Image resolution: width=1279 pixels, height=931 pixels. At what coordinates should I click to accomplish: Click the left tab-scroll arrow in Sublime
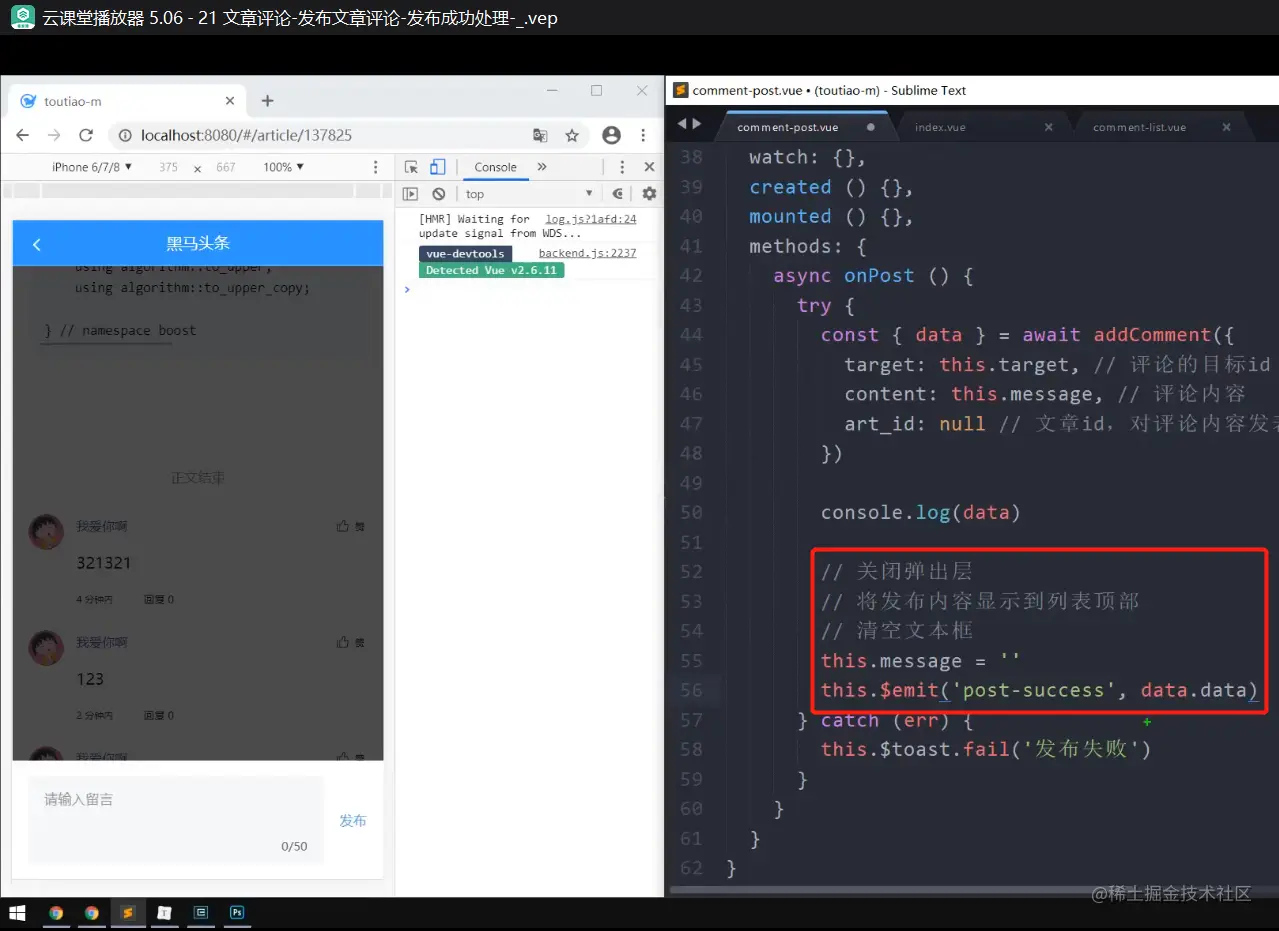[x=683, y=124]
